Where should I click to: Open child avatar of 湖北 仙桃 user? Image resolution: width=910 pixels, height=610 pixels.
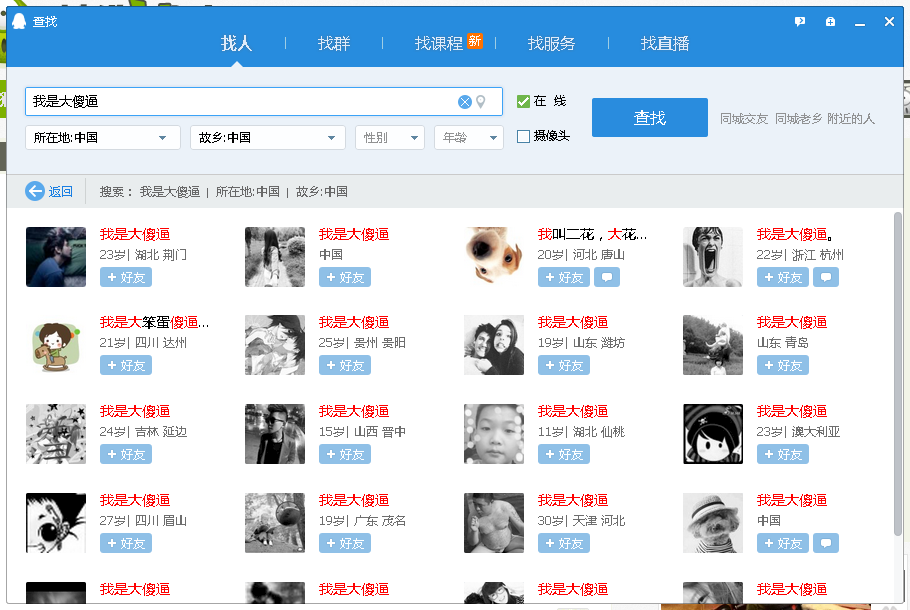[494, 434]
